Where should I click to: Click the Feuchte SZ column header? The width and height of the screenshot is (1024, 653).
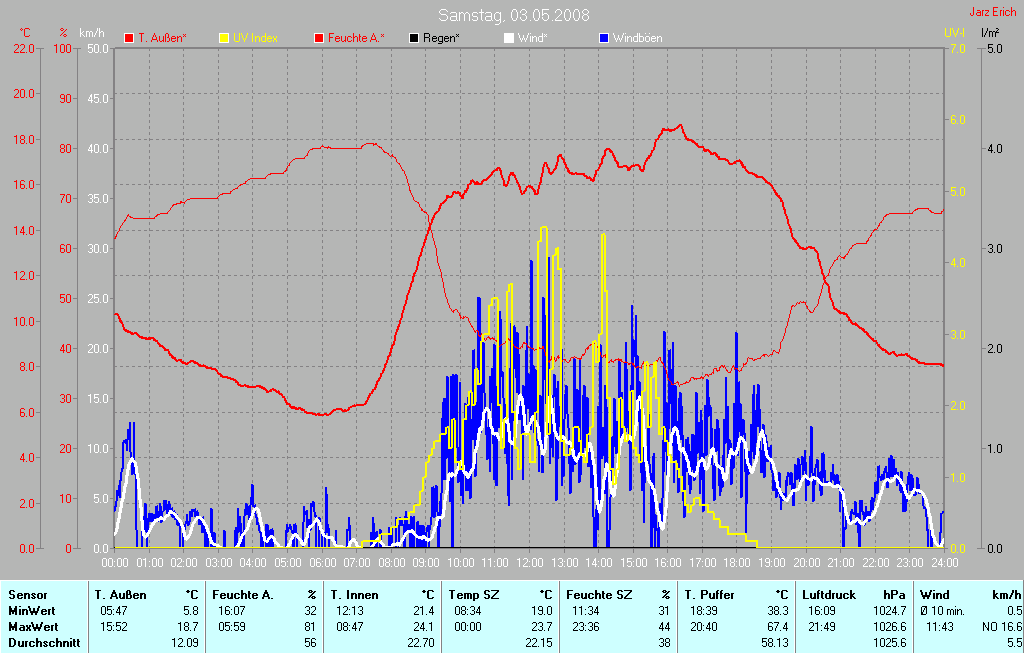pyautogui.click(x=600, y=595)
